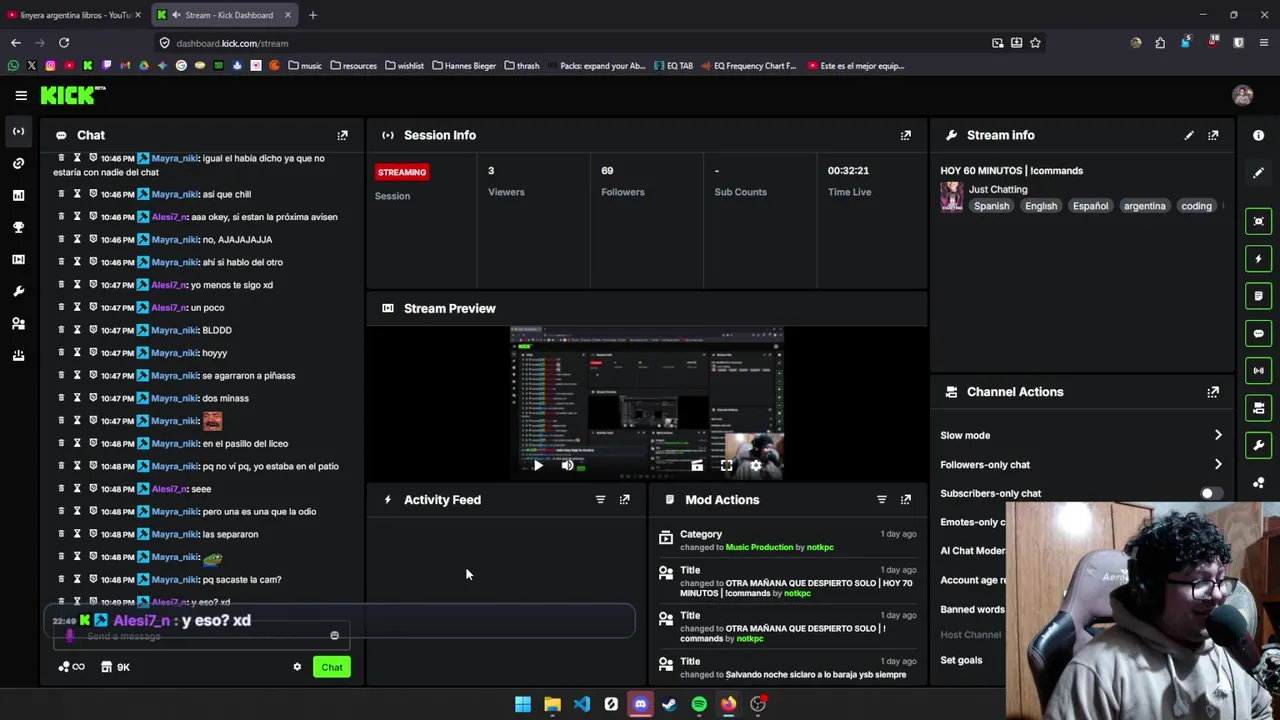Open Steam from the taskbar
This screenshot has width=1280, height=720.
[x=669, y=704]
